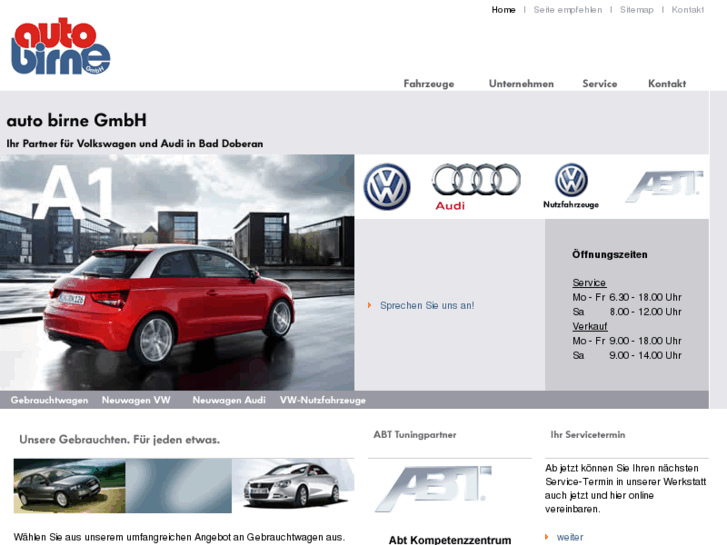Follow the weiter link under Servicetermin
This screenshot has height=545, width=727.
pos(570,537)
